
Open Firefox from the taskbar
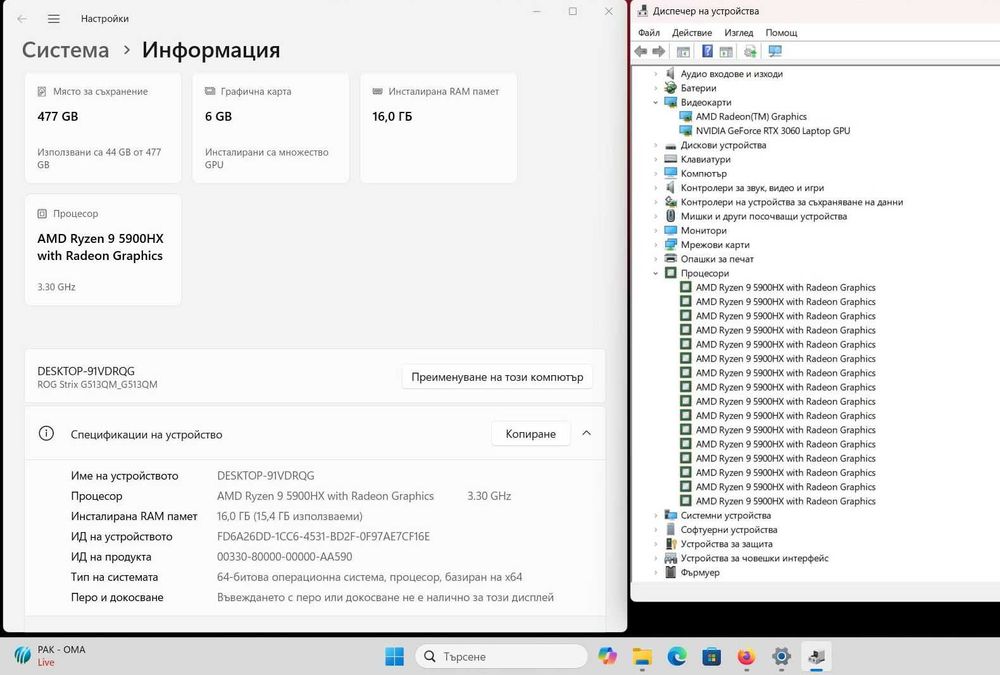point(746,656)
